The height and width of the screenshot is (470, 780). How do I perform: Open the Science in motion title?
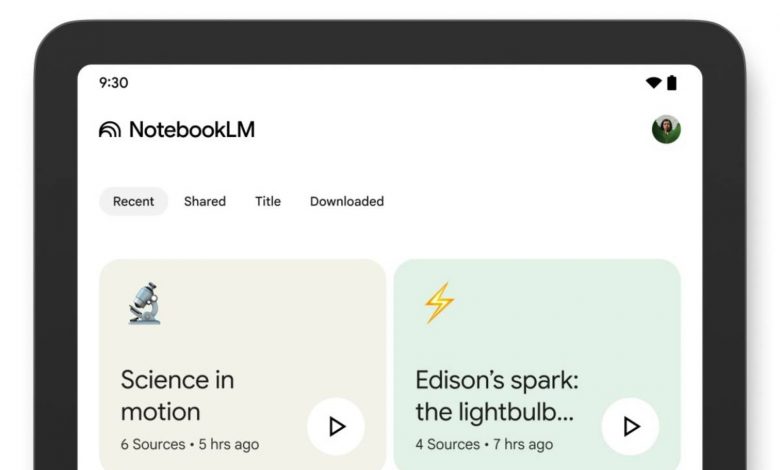(x=177, y=395)
